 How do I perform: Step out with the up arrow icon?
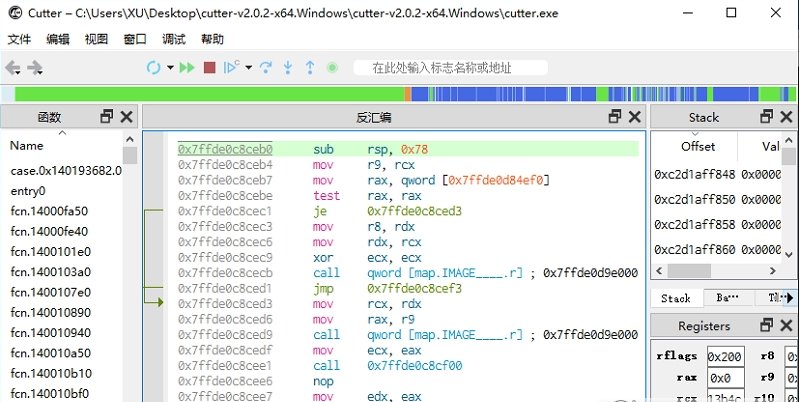click(x=310, y=67)
